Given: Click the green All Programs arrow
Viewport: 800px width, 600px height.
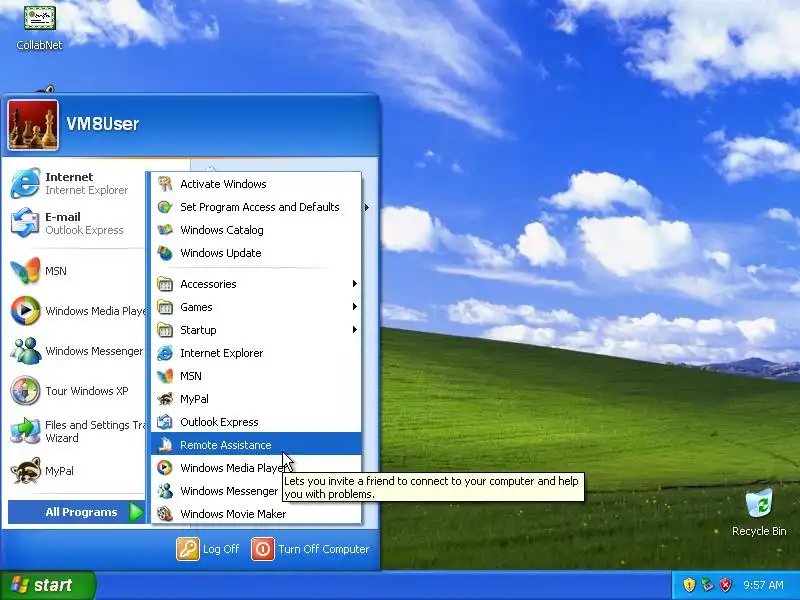Looking at the screenshot, I should pos(136,512).
